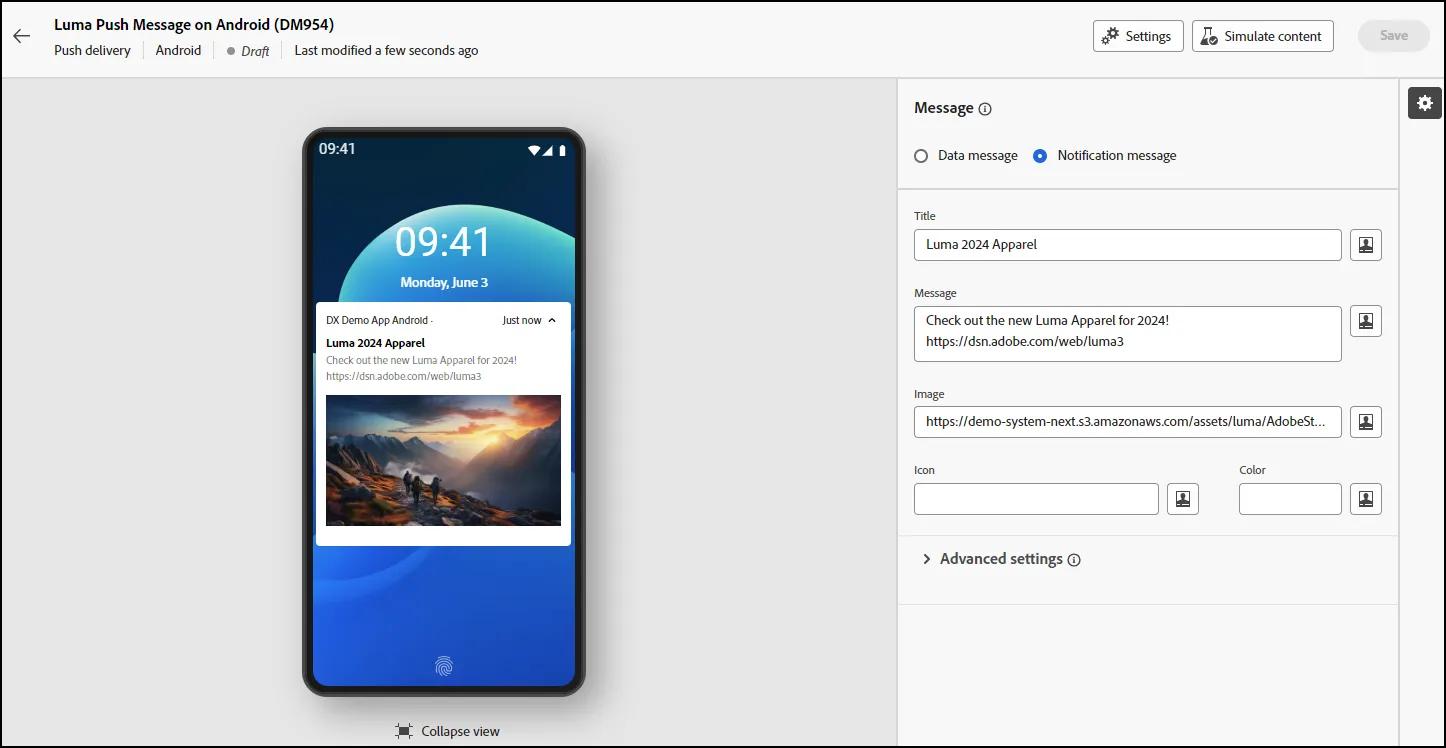Image resolution: width=1446 pixels, height=748 pixels.
Task: Open personalization icon beside Icon field
Action: (x=1183, y=499)
